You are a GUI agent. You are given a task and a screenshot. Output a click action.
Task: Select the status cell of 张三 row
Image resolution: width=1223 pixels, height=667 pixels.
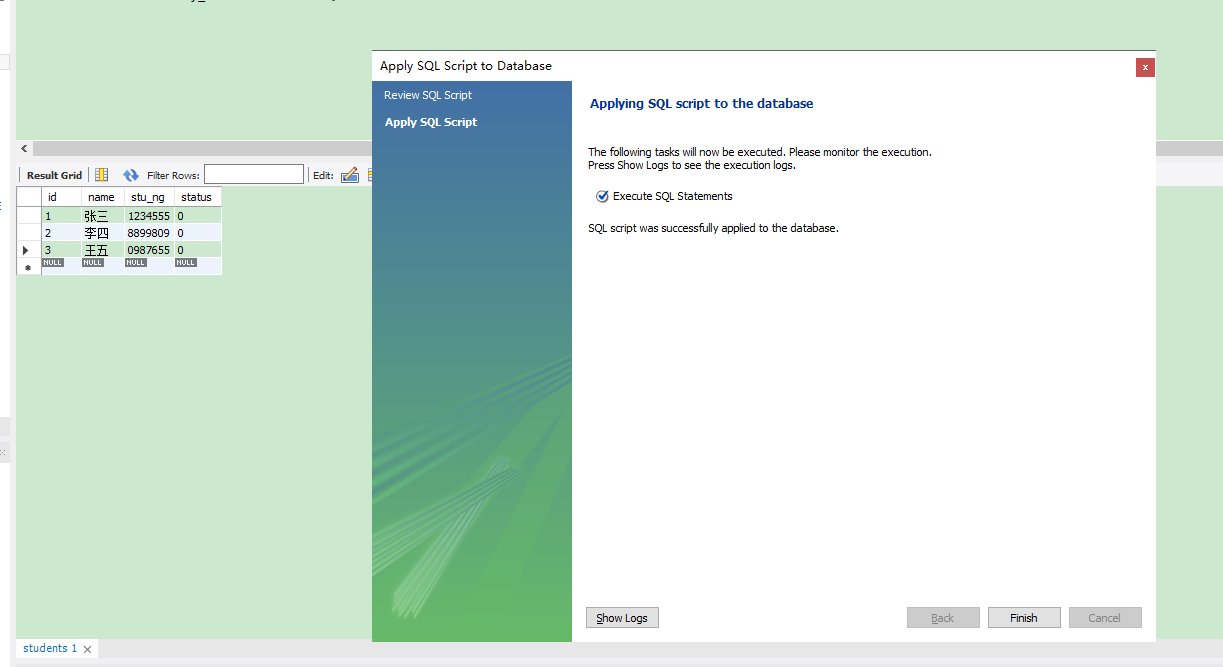[x=197, y=216]
